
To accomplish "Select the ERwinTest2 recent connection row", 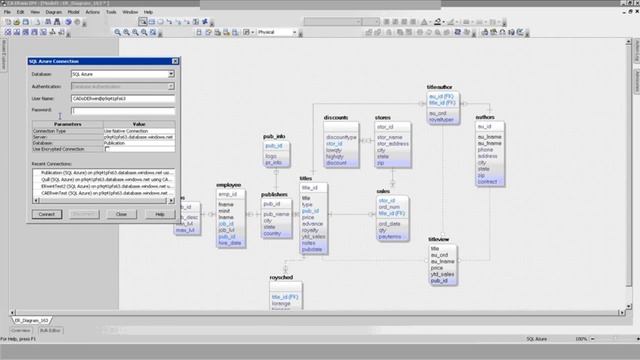I will tap(104, 186).
